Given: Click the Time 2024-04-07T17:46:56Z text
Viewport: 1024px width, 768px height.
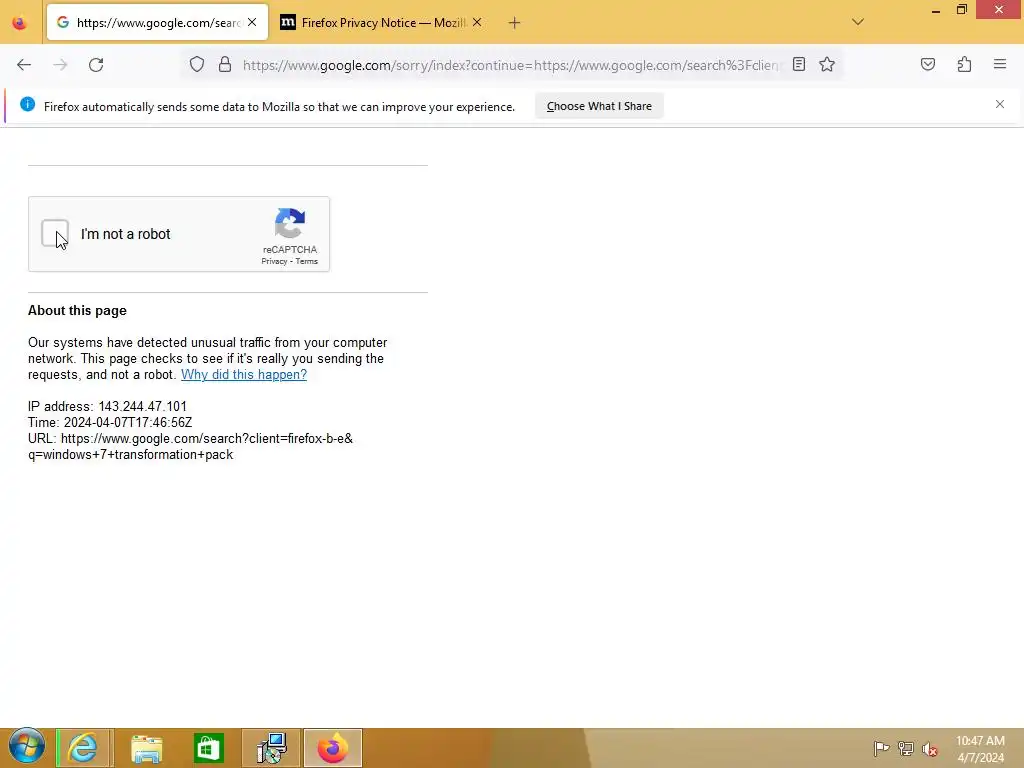Looking at the screenshot, I should [x=110, y=423].
